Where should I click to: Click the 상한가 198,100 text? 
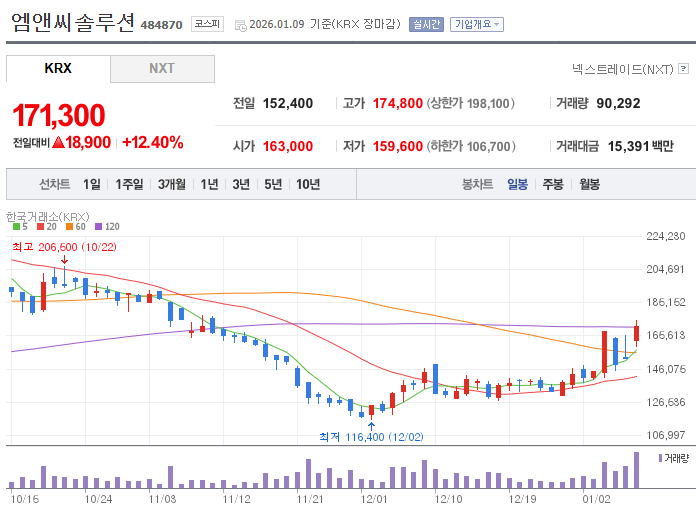point(471,103)
